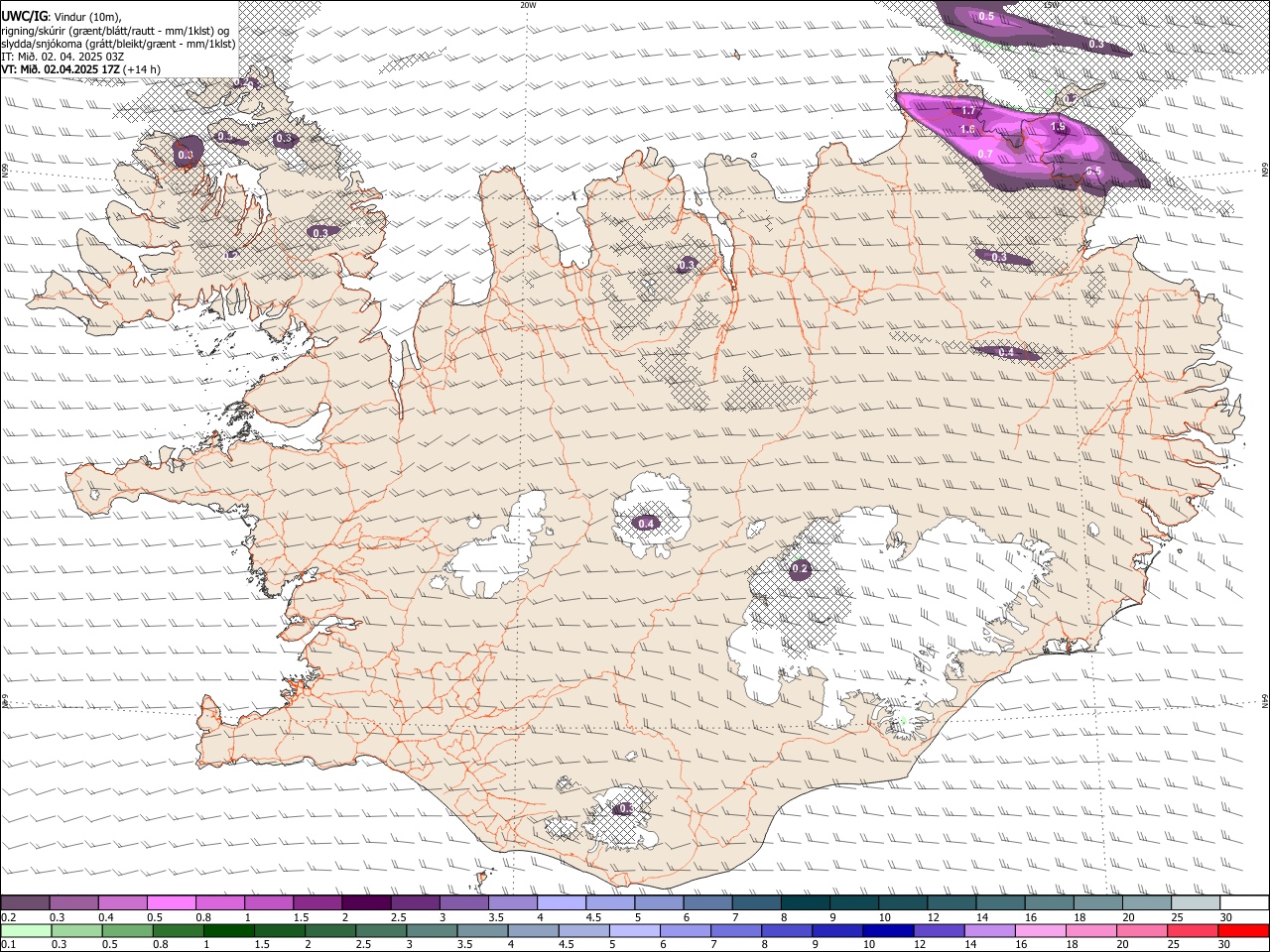Click the '(+14 h)' forecast offset text
The width and height of the screenshot is (1270, 952).
pyautogui.click(x=142, y=69)
